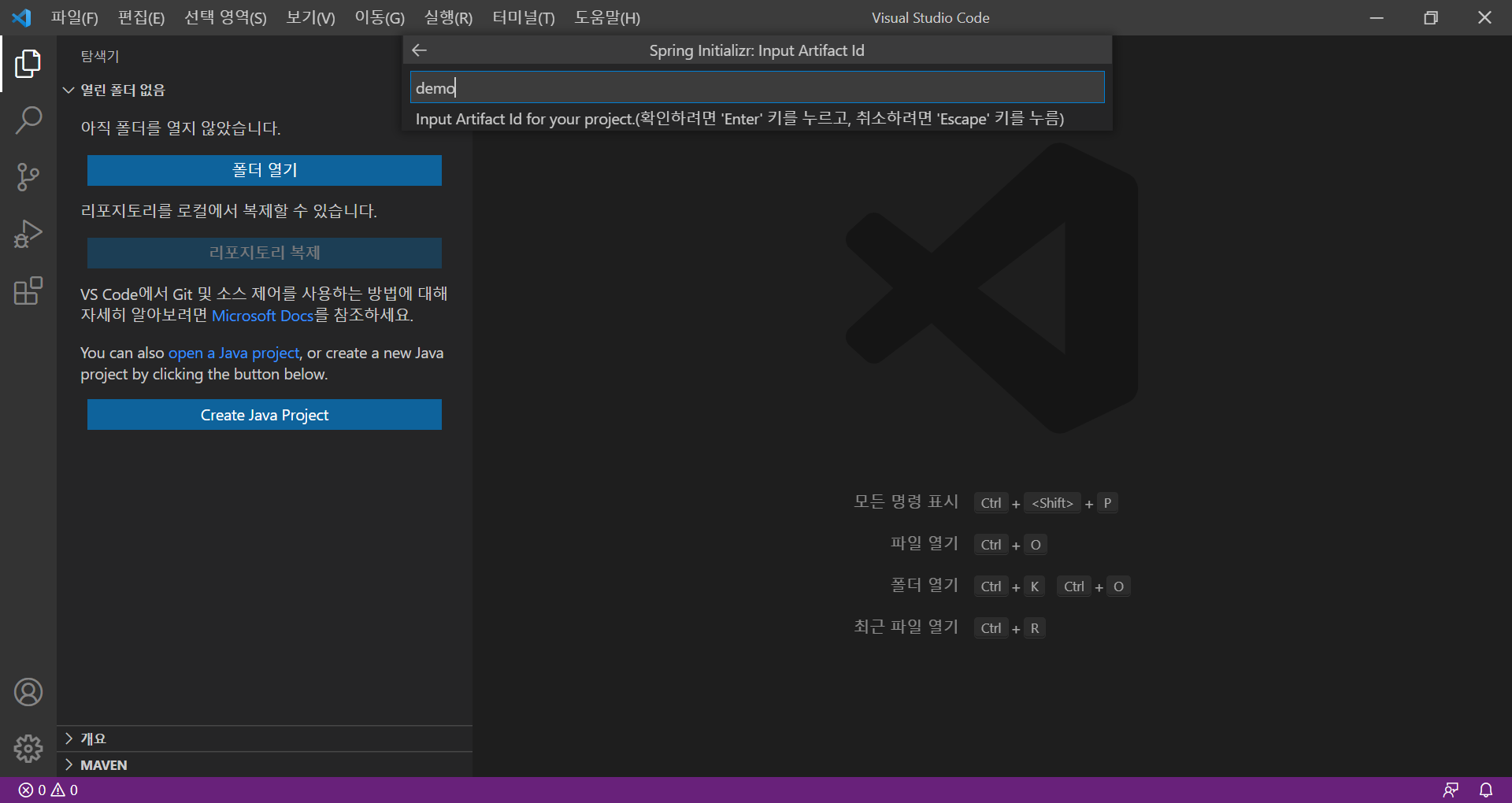Open the Explorer view in activity bar
Screen dimensions: 1512x803
tap(28, 64)
